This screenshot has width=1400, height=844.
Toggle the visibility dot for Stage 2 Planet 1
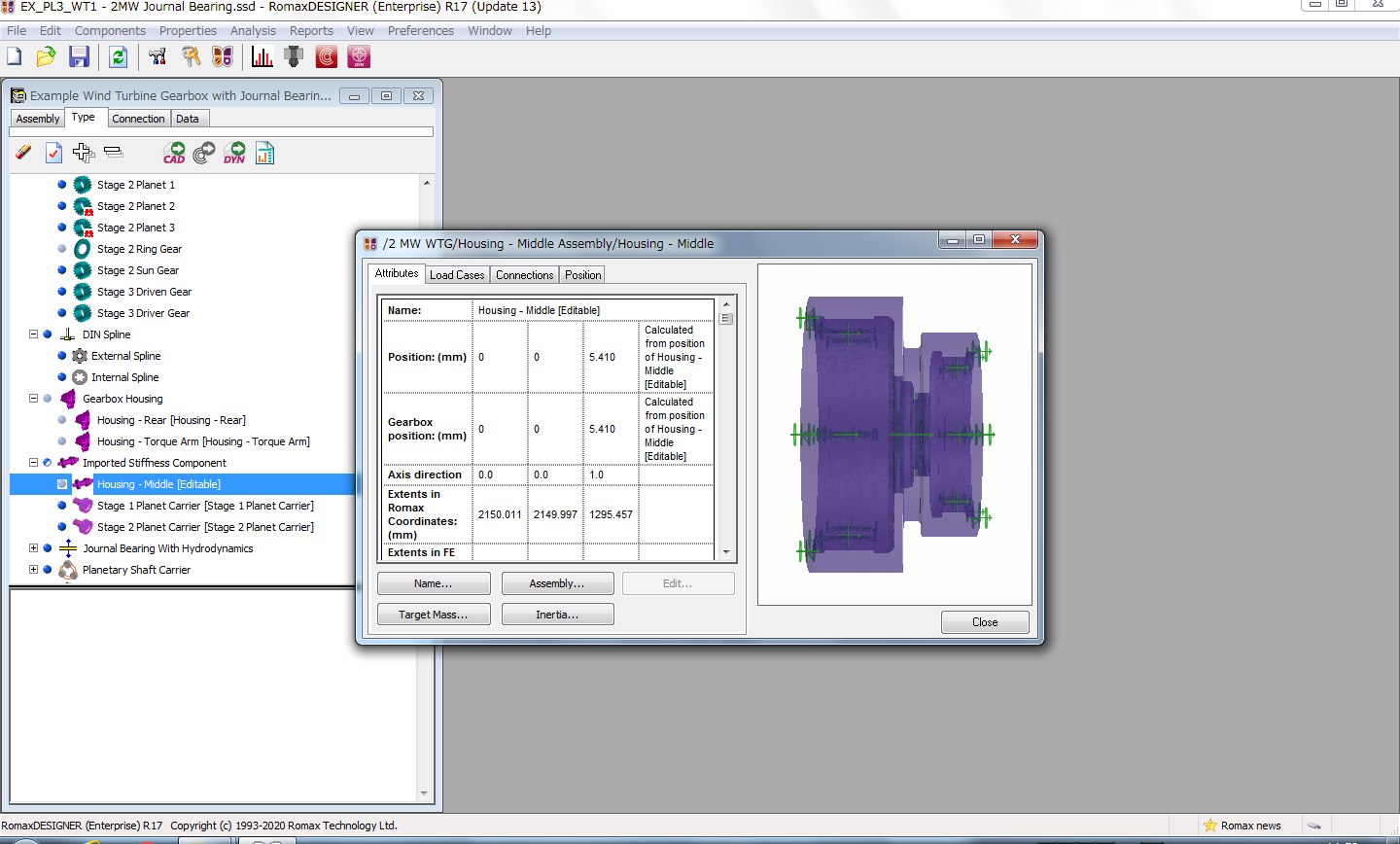click(62, 185)
